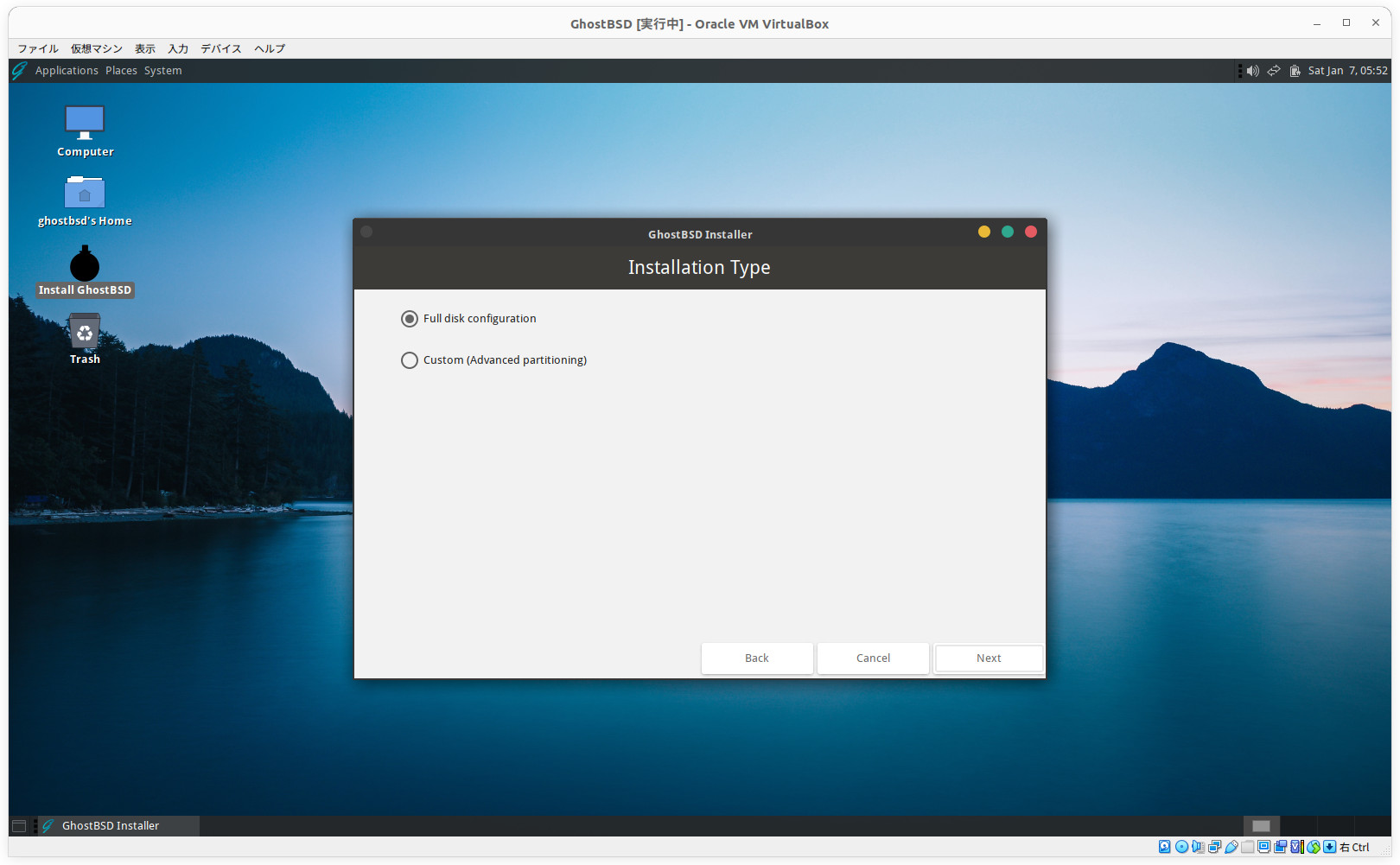The width and height of the screenshot is (1400, 865).
Task: Click the GhostBSD Installer taskbar entry
Action: click(111, 826)
